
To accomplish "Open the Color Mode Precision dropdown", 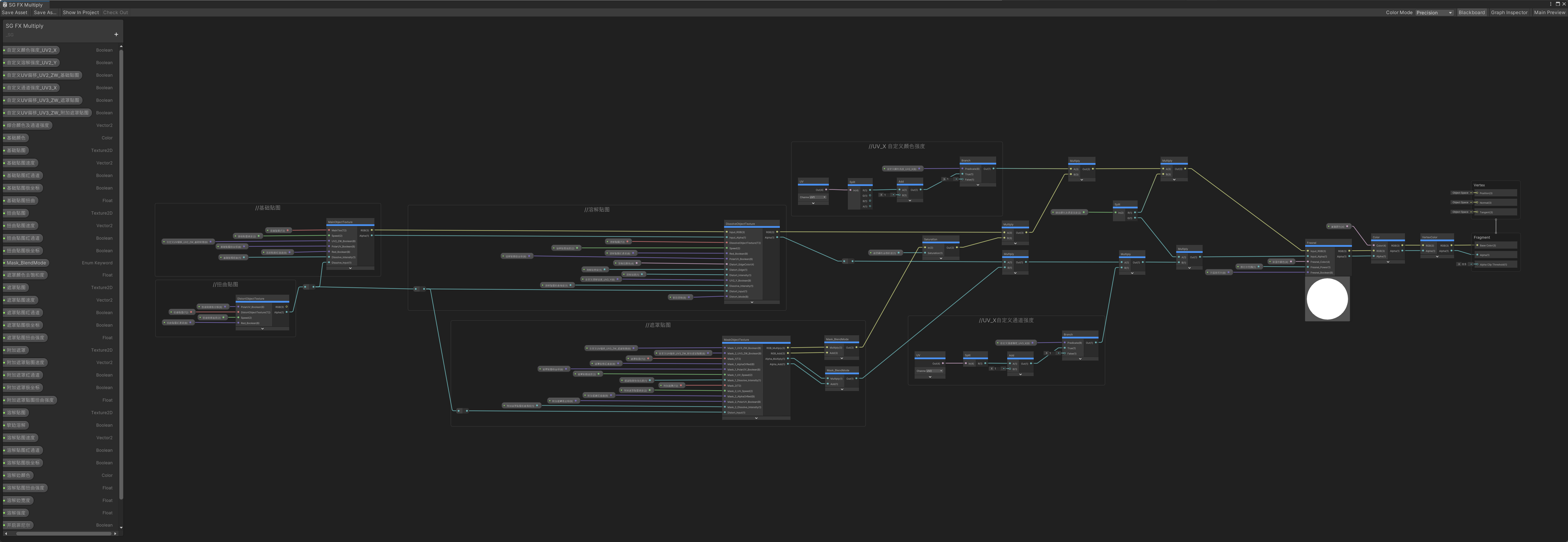I will click(1434, 12).
